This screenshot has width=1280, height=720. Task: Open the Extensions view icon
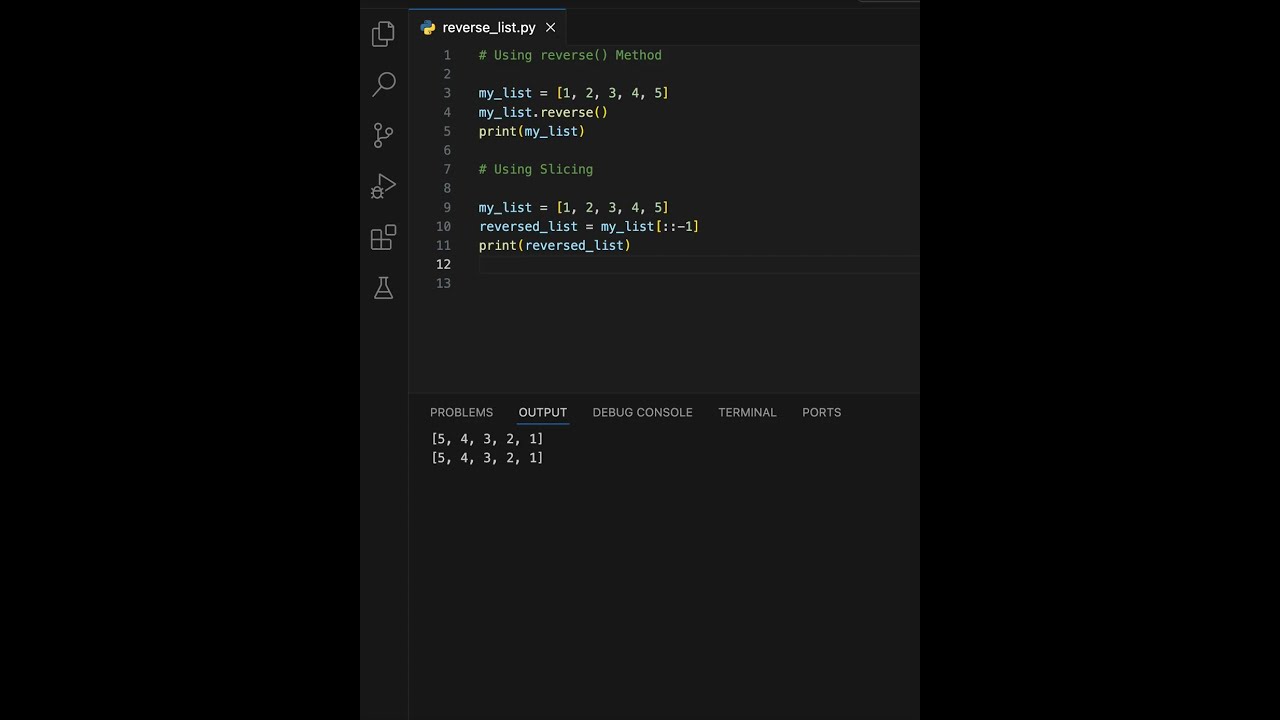click(383, 237)
